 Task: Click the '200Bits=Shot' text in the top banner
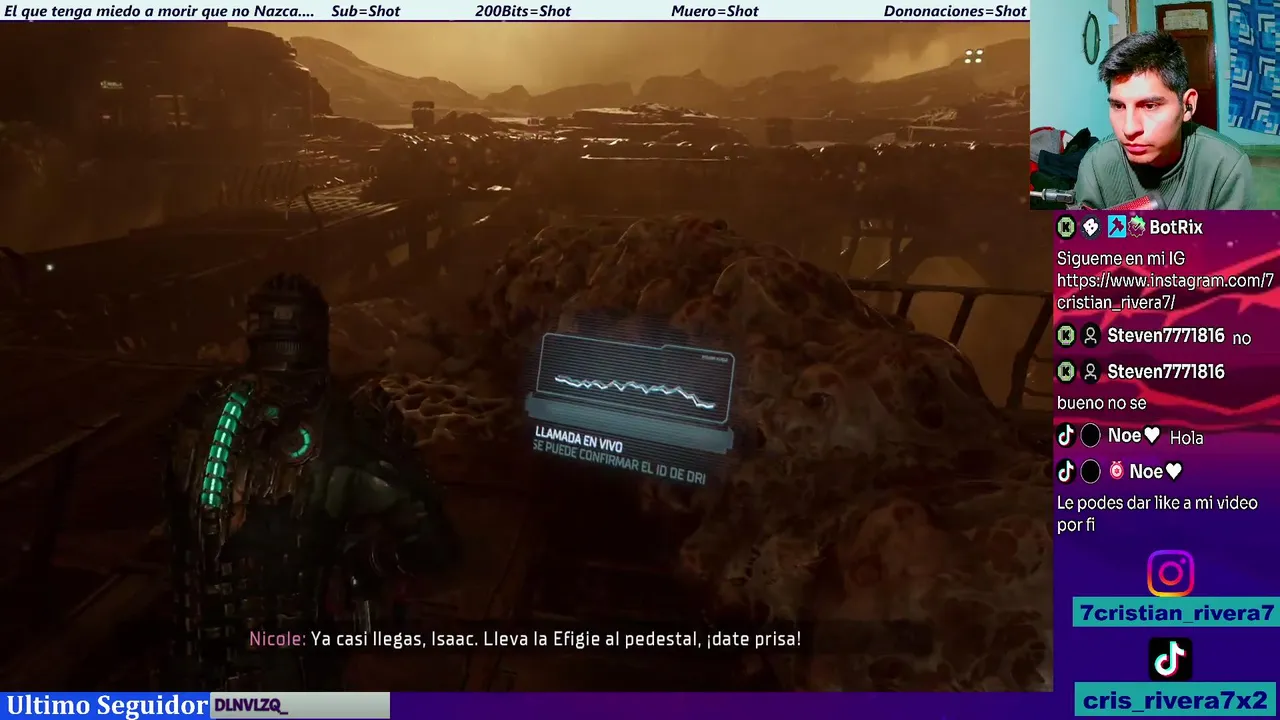click(523, 11)
